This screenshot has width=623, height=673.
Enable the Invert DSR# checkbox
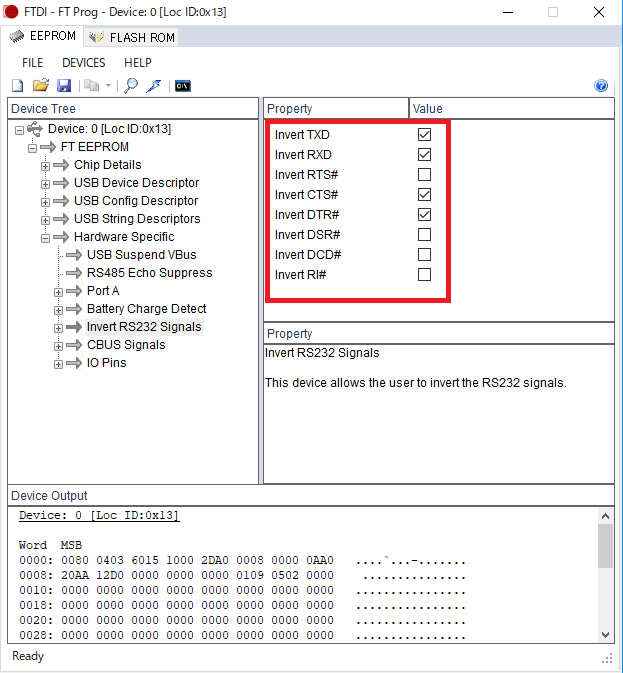tap(424, 235)
